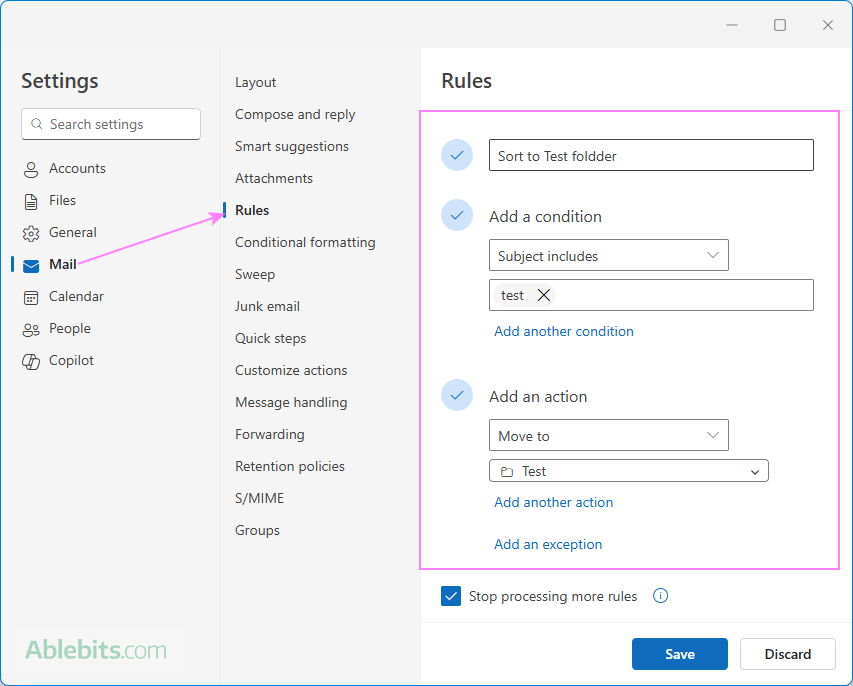
Task: Click the Files document icon
Action: [31, 201]
